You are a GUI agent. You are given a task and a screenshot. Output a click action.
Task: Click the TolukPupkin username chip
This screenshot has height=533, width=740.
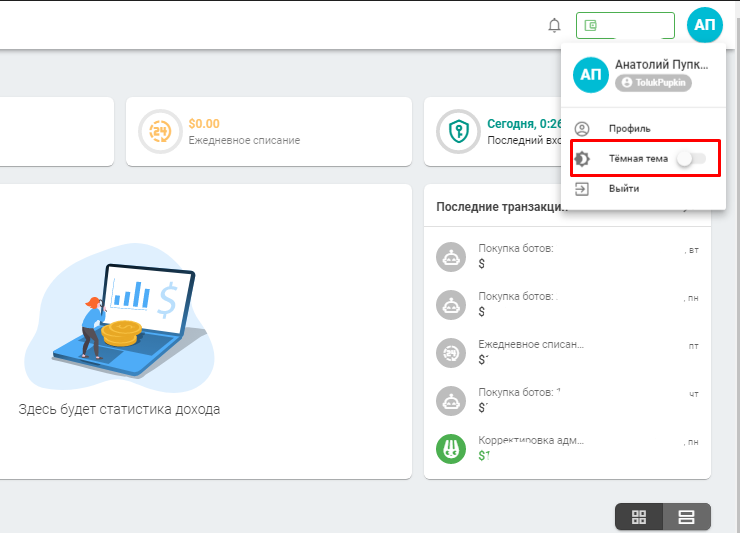tap(654, 83)
